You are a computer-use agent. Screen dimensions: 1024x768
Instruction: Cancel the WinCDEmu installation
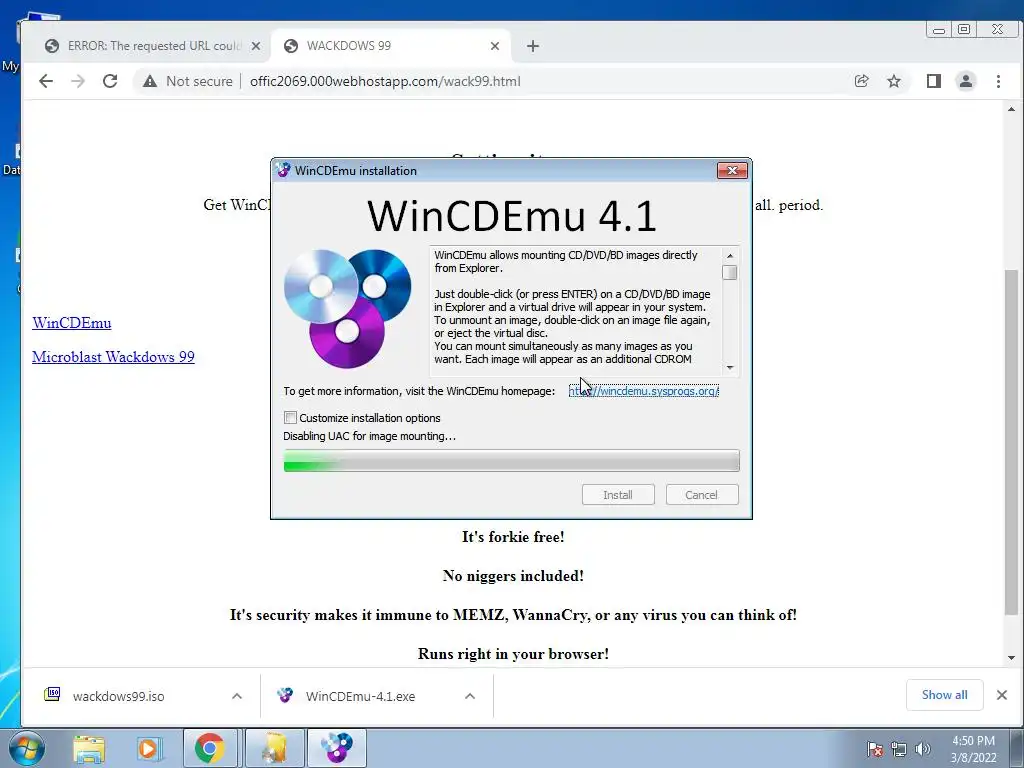point(702,495)
